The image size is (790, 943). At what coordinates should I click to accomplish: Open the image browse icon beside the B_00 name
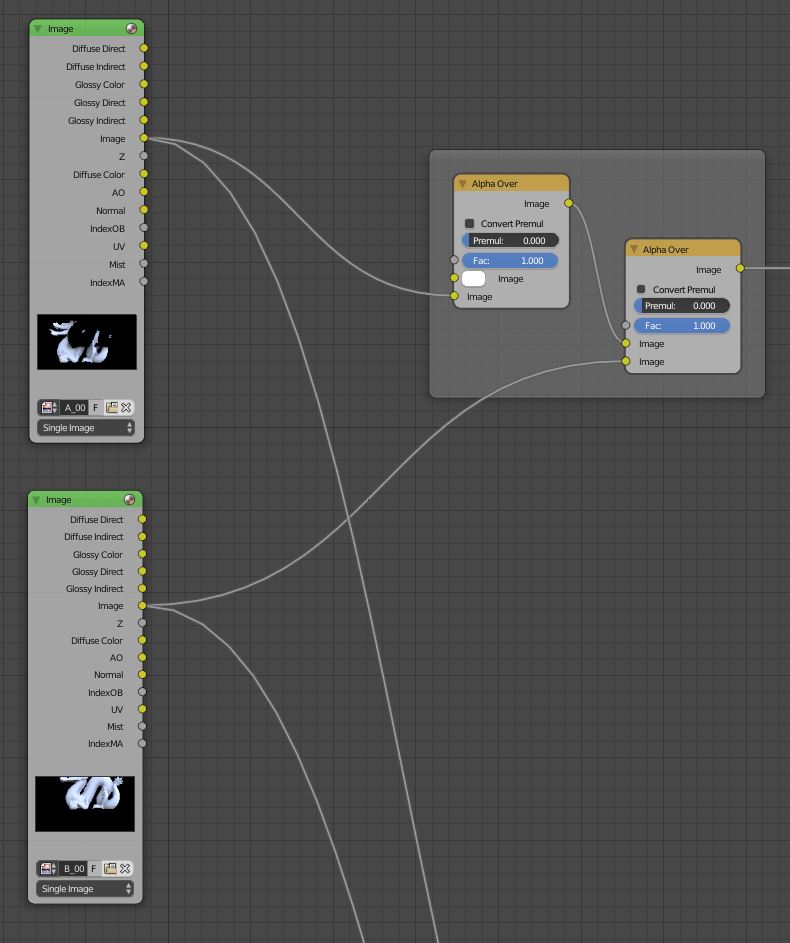pyautogui.click(x=47, y=868)
